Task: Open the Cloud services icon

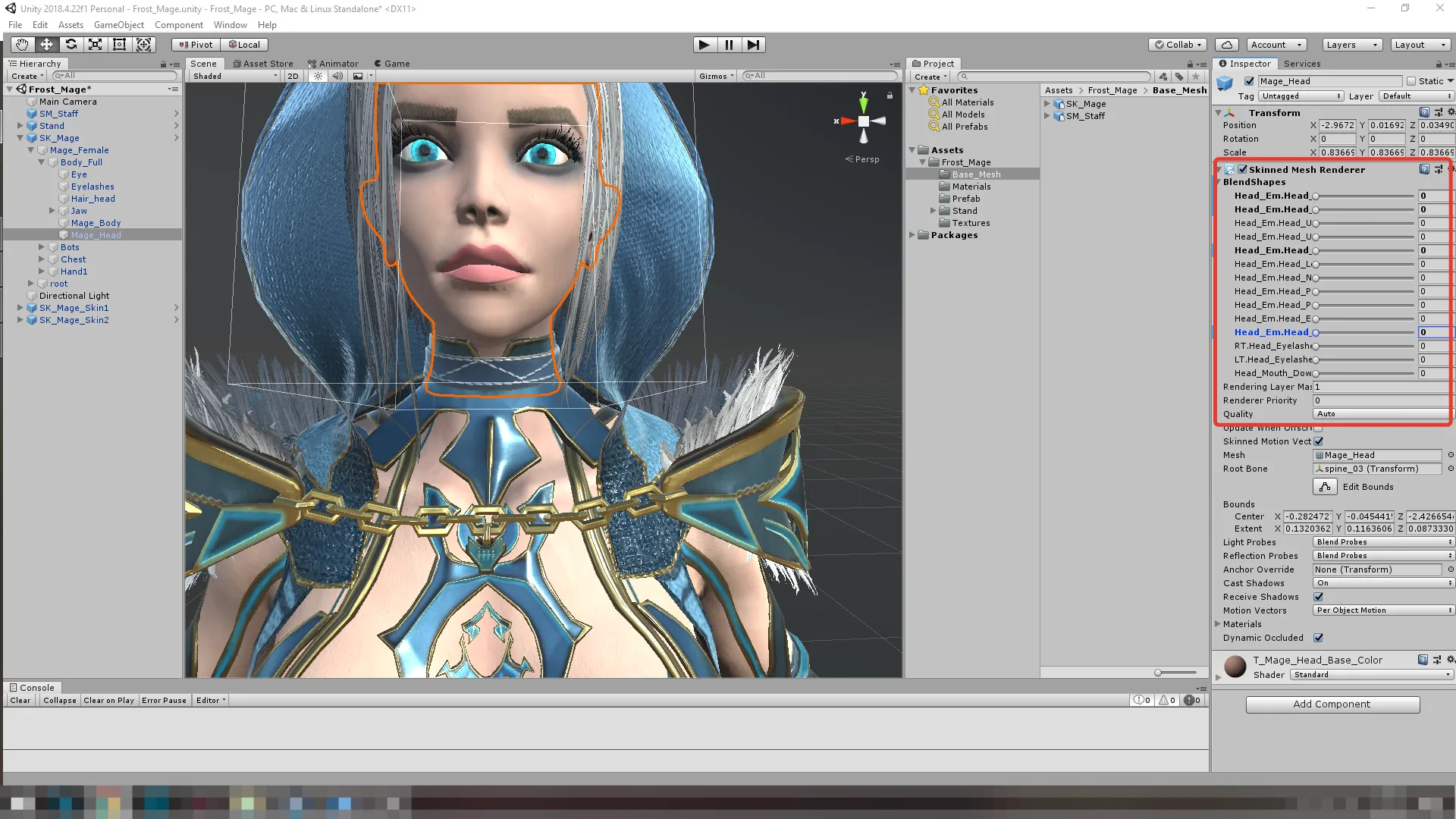Action: (1227, 45)
